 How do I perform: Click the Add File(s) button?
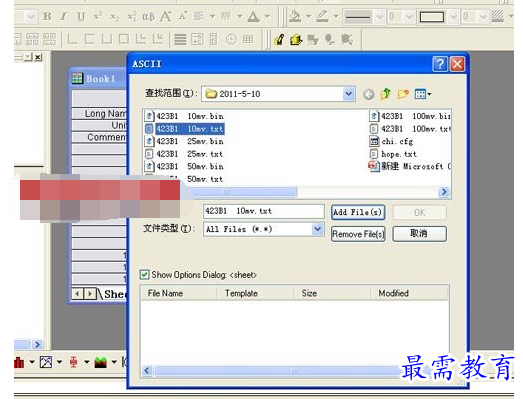click(358, 212)
